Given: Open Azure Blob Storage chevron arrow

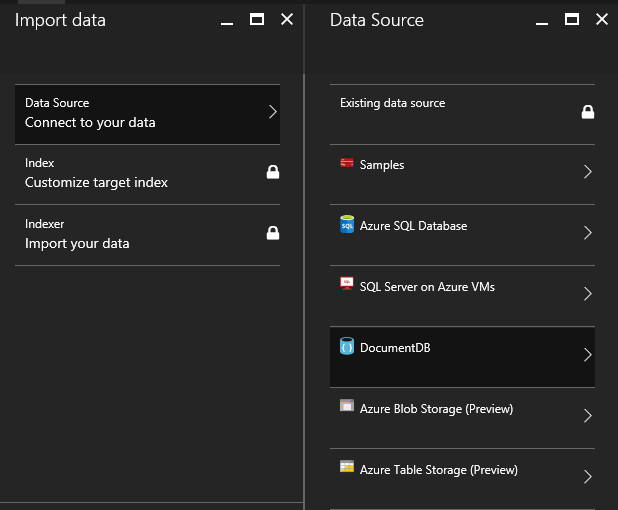Looking at the screenshot, I should click(588, 416).
